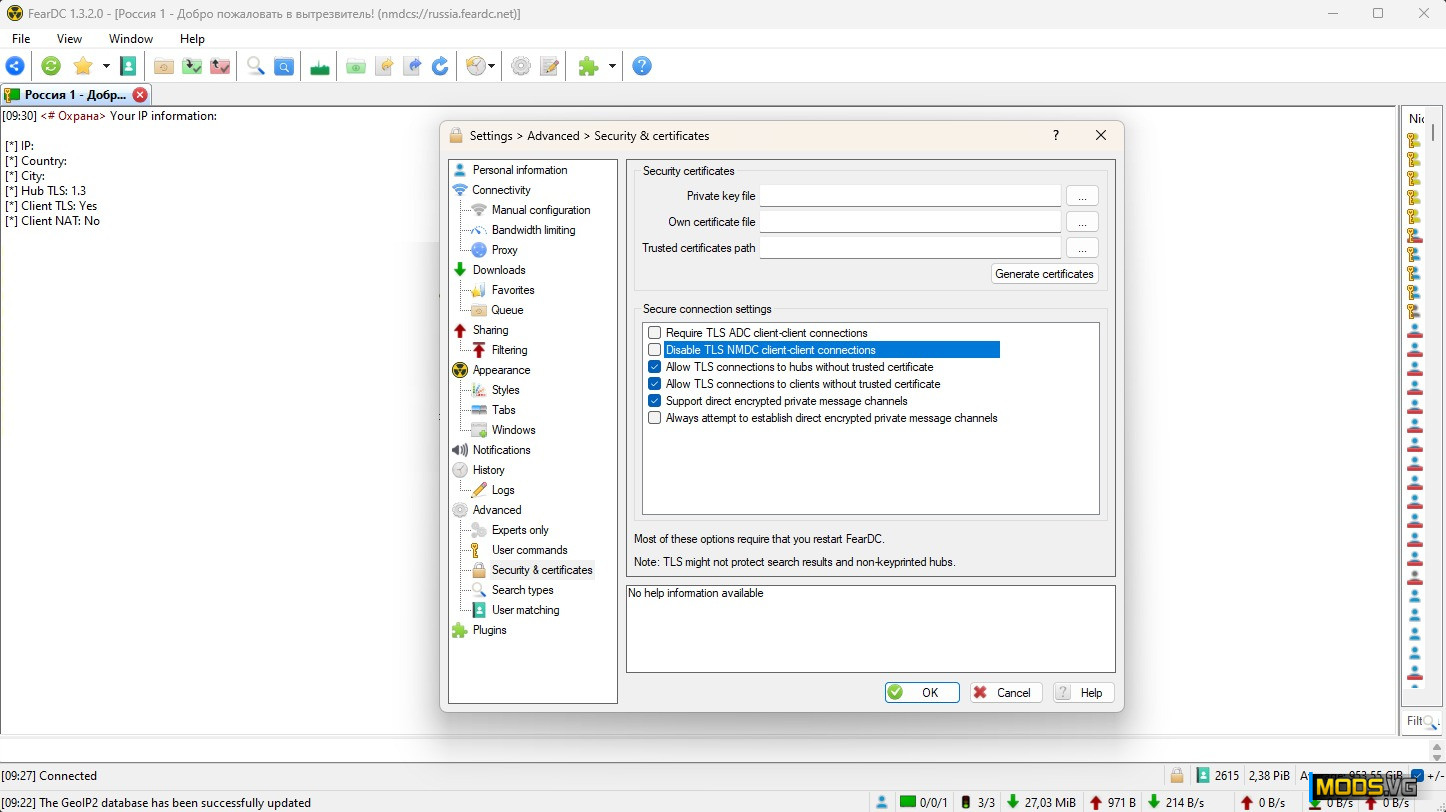
Task: Select User commands in the settings tree
Action: click(529, 550)
